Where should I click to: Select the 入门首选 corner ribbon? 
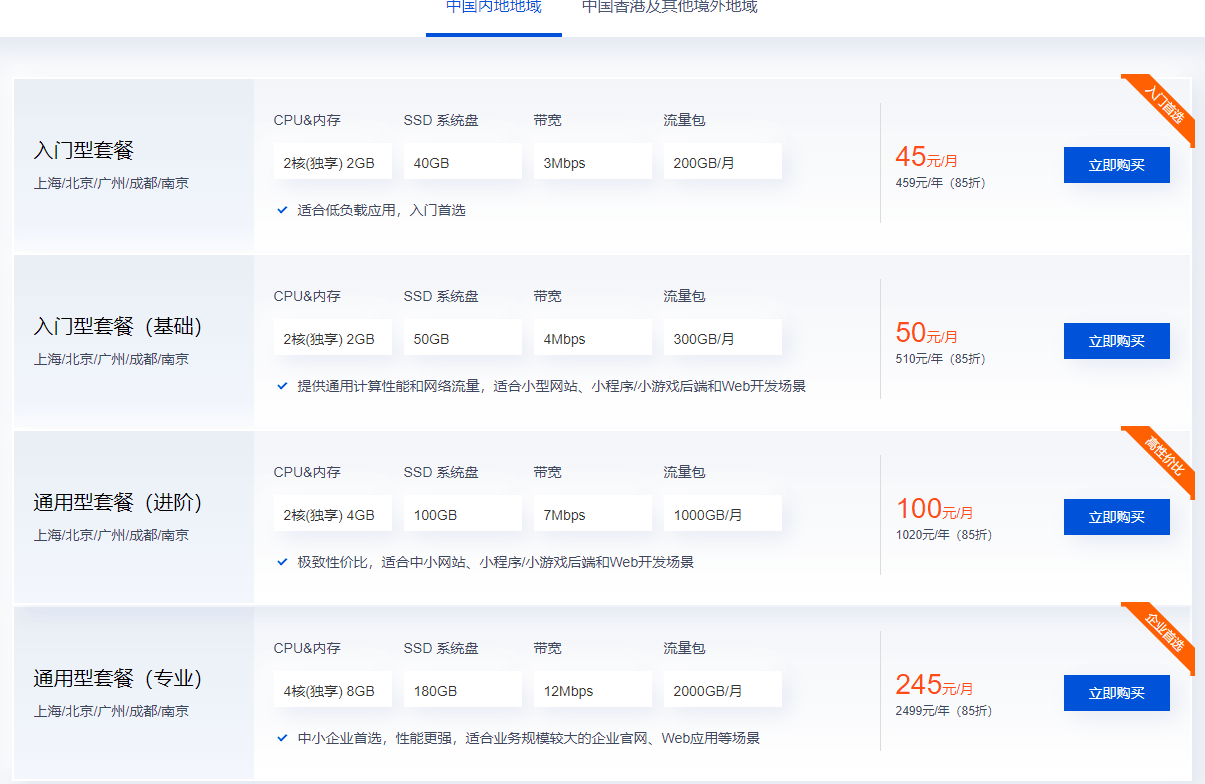click(1164, 104)
